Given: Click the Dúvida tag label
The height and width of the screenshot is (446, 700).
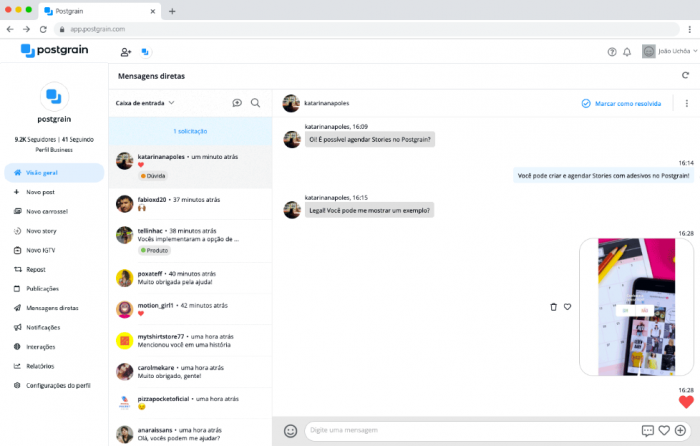Looking at the screenshot, I should [x=153, y=176].
